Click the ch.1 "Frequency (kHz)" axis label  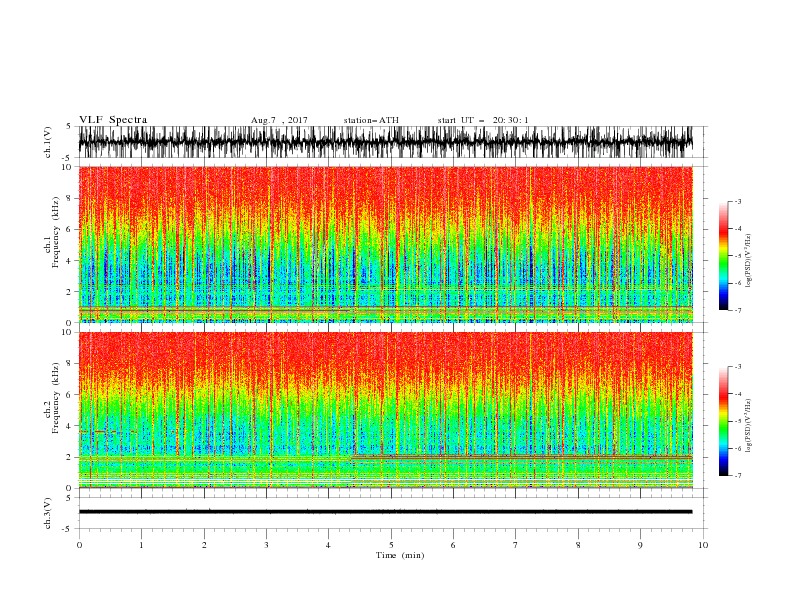[x=56, y=232]
